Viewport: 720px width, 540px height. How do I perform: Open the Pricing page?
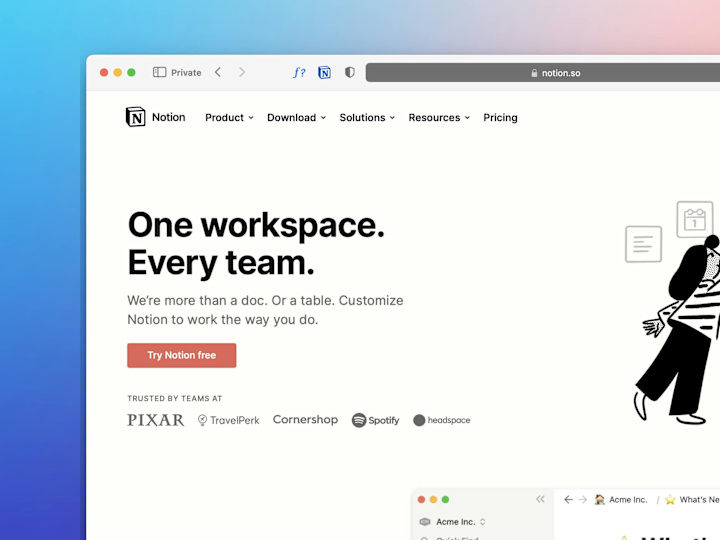[500, 118]
